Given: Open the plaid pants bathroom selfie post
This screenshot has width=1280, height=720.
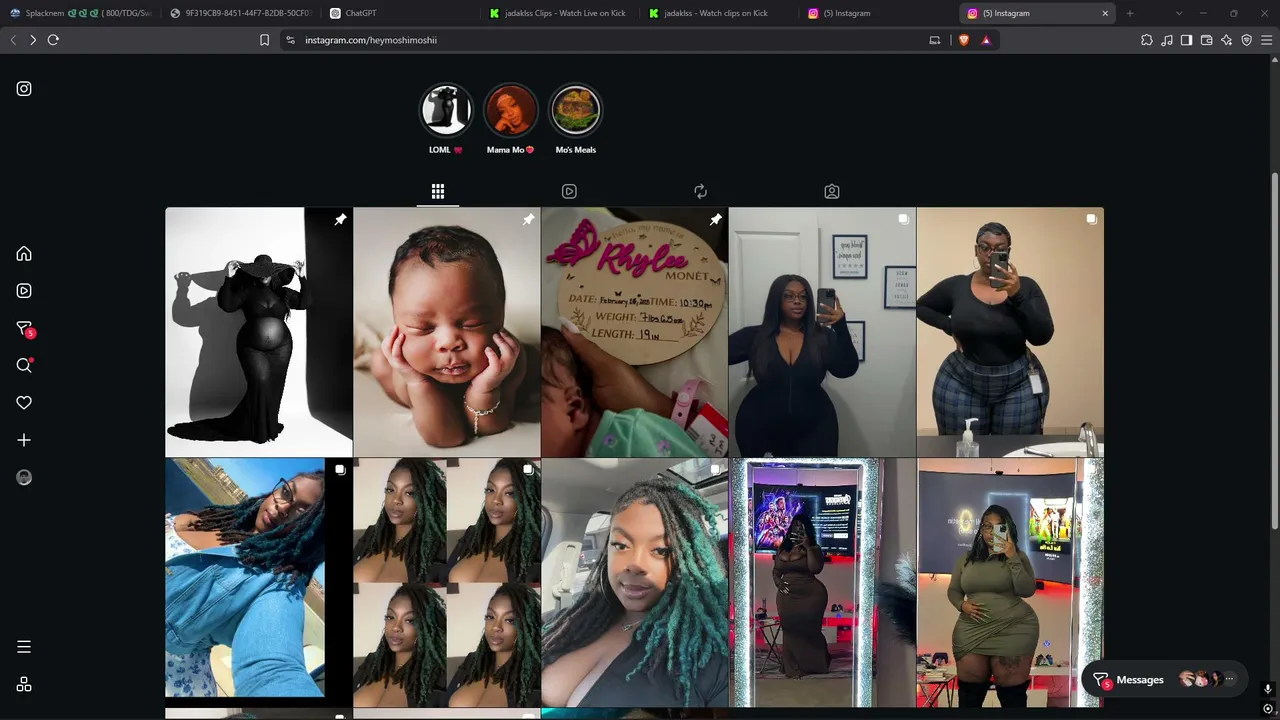Looking at the screenshot, I should (x=1010, y=332).
